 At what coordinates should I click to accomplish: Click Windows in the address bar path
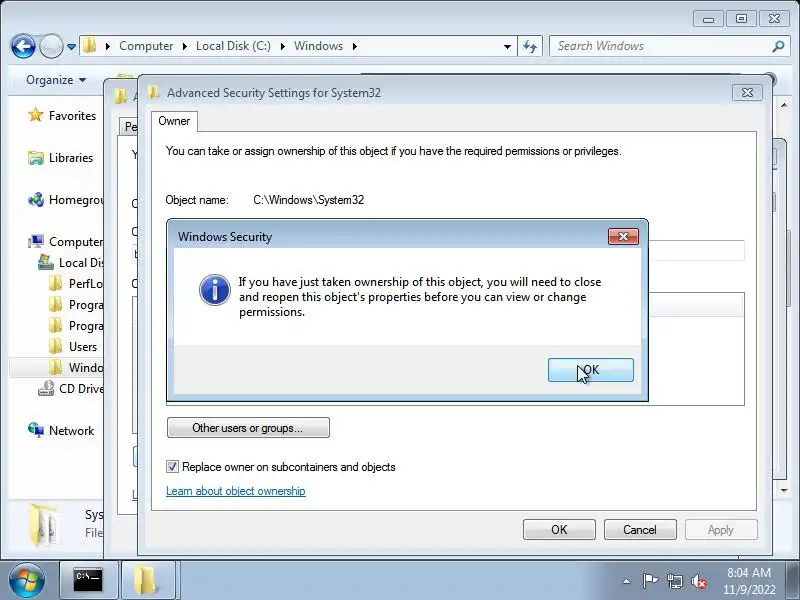pos(318,46)
